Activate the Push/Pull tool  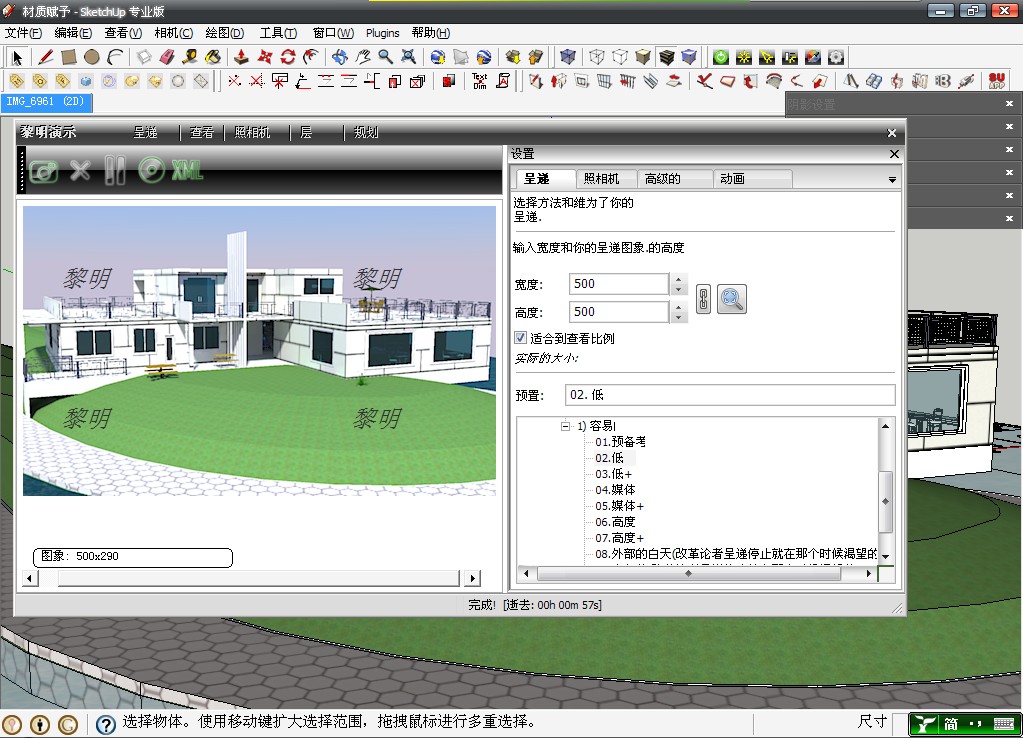tap(241, 57)
